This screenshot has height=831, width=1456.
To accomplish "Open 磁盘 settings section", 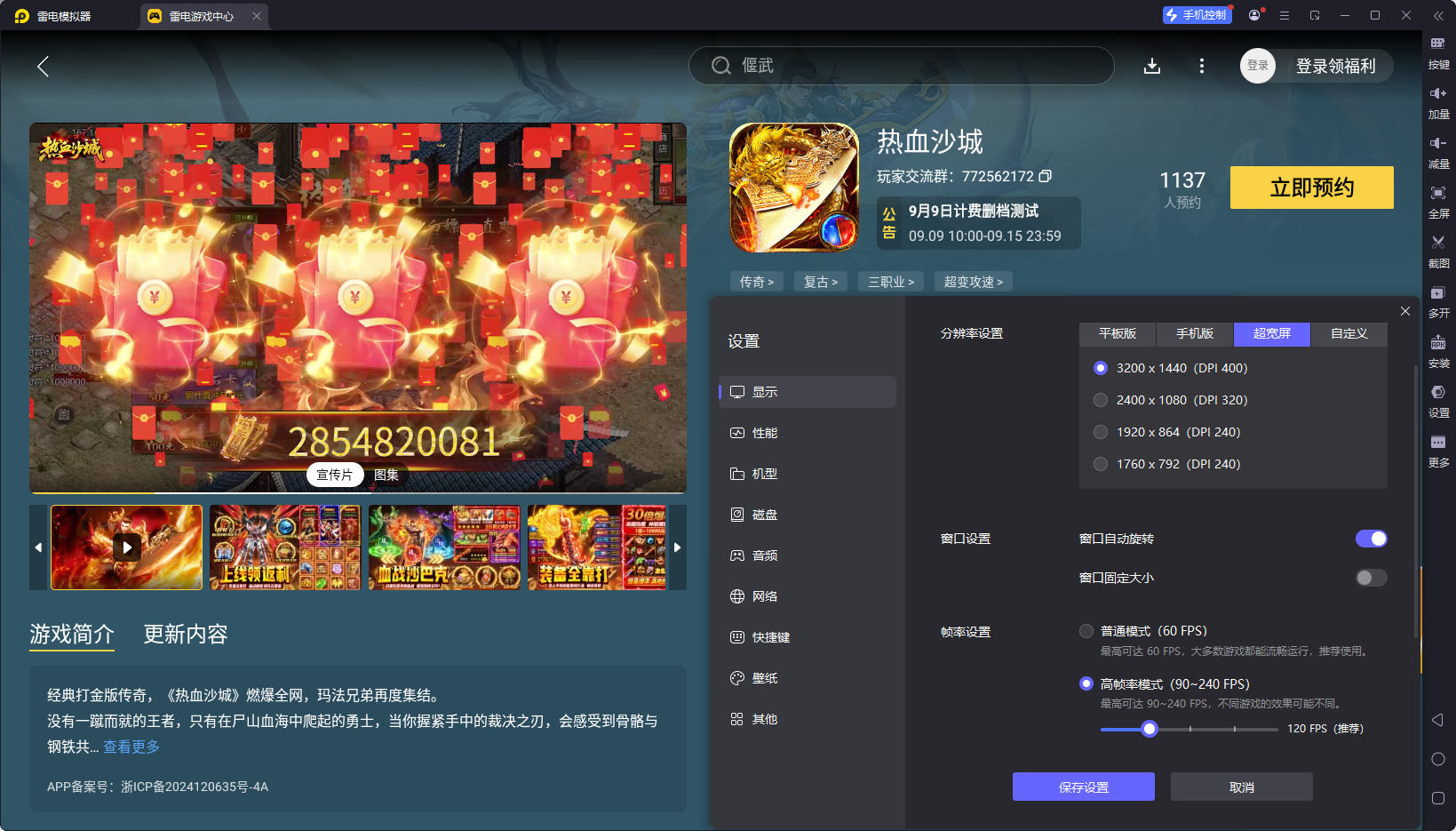I will point(808,515).
